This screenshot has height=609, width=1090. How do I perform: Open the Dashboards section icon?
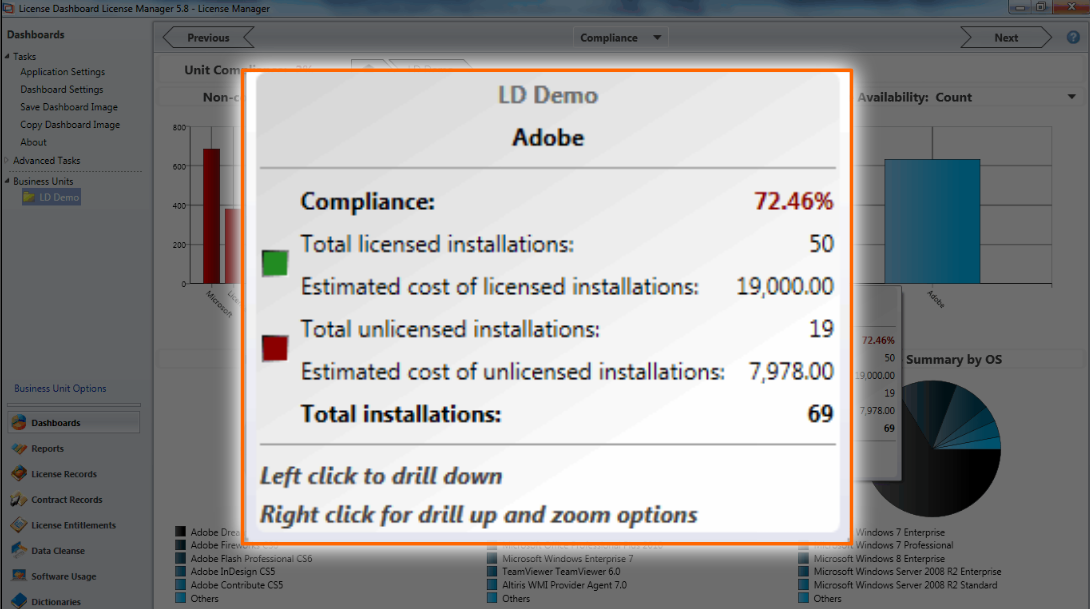pyautogui.click(x=19, y=423)
